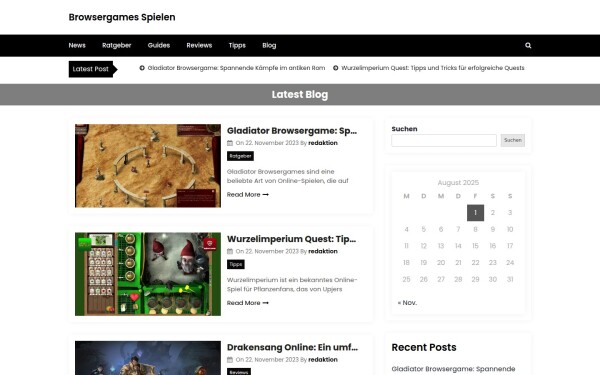The width and height of the screenshot is (600, 375).
Task: Open the Tipps menu item
Action: pos(237,46)
